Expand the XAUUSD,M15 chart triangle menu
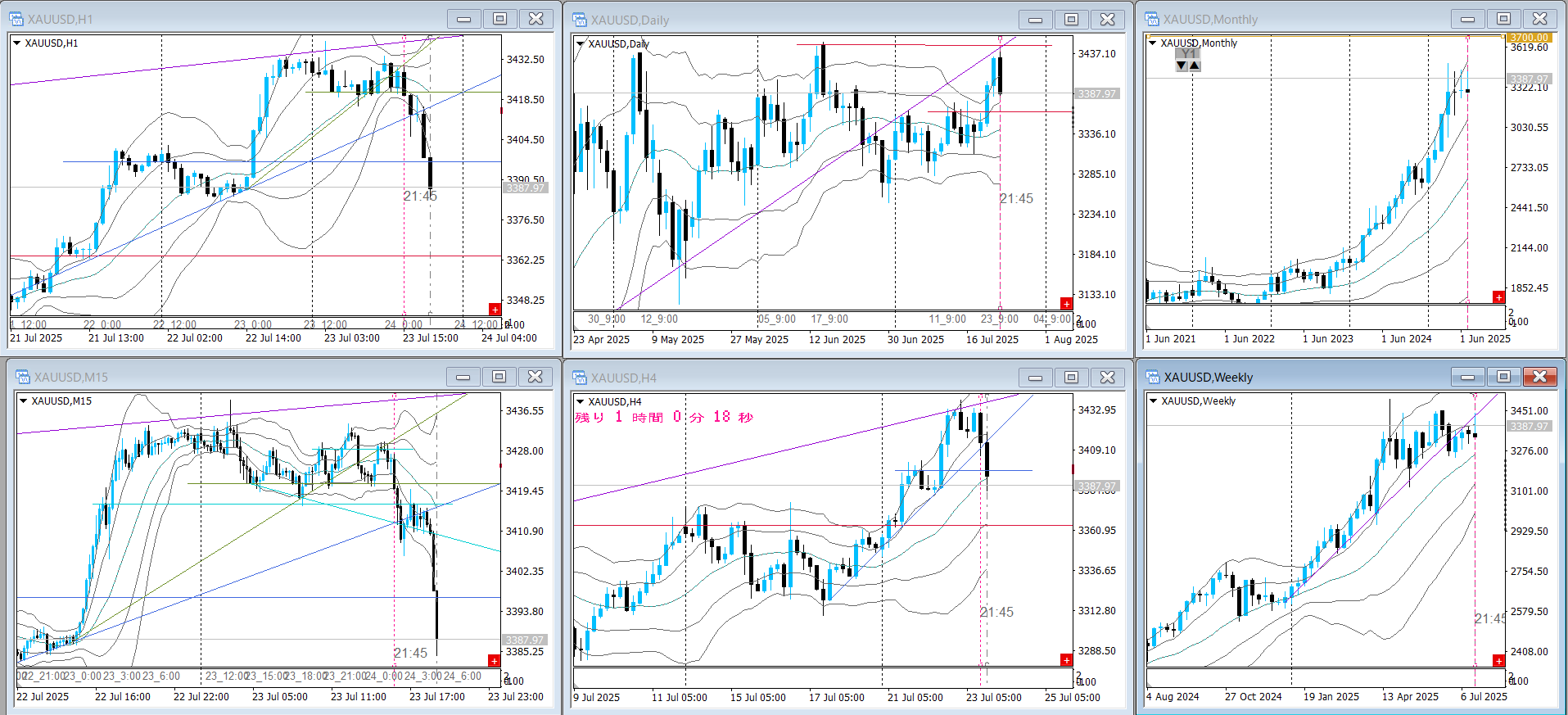Screen dimensions: 1568x715 pyautogui.click(x=23, y=401)
